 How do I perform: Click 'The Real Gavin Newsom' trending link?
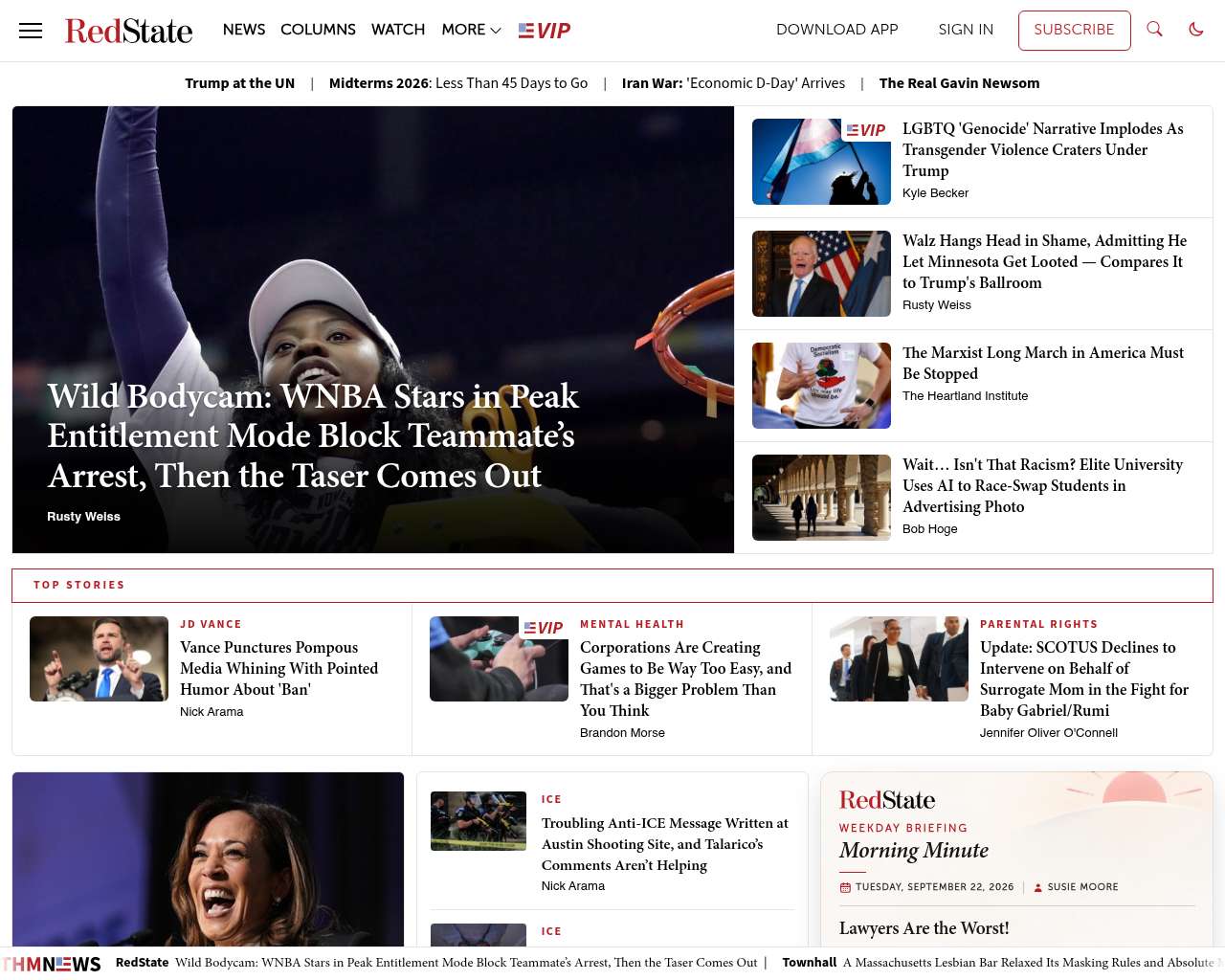click(959, 83)
